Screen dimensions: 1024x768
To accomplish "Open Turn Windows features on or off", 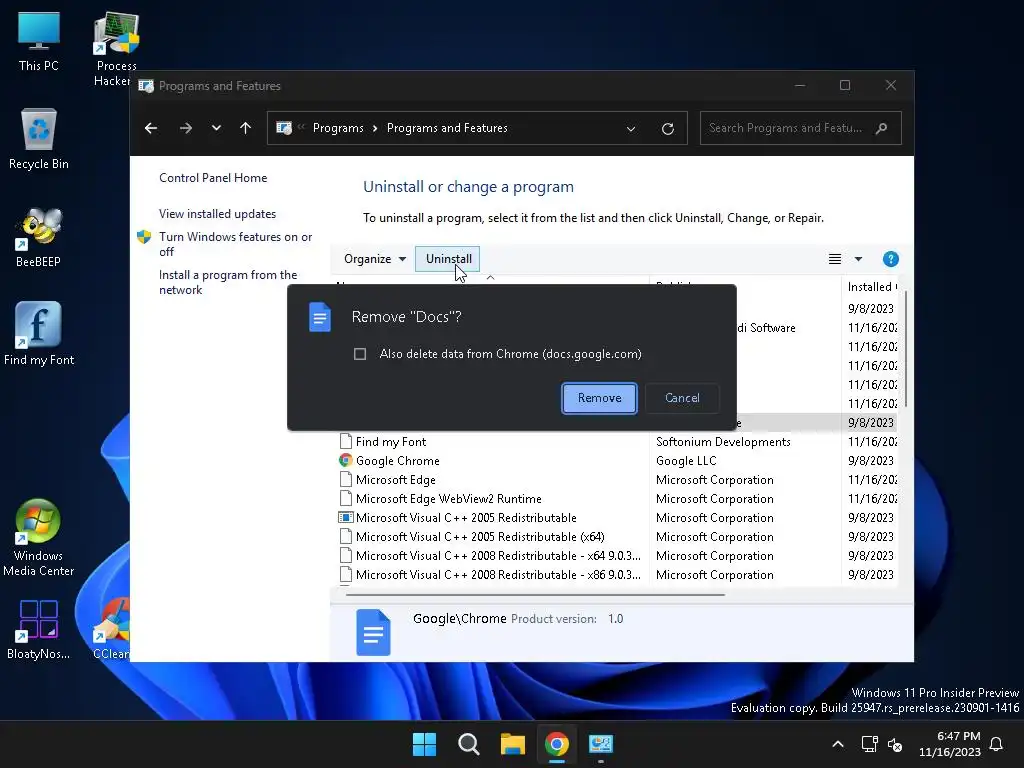I will 235,244.
